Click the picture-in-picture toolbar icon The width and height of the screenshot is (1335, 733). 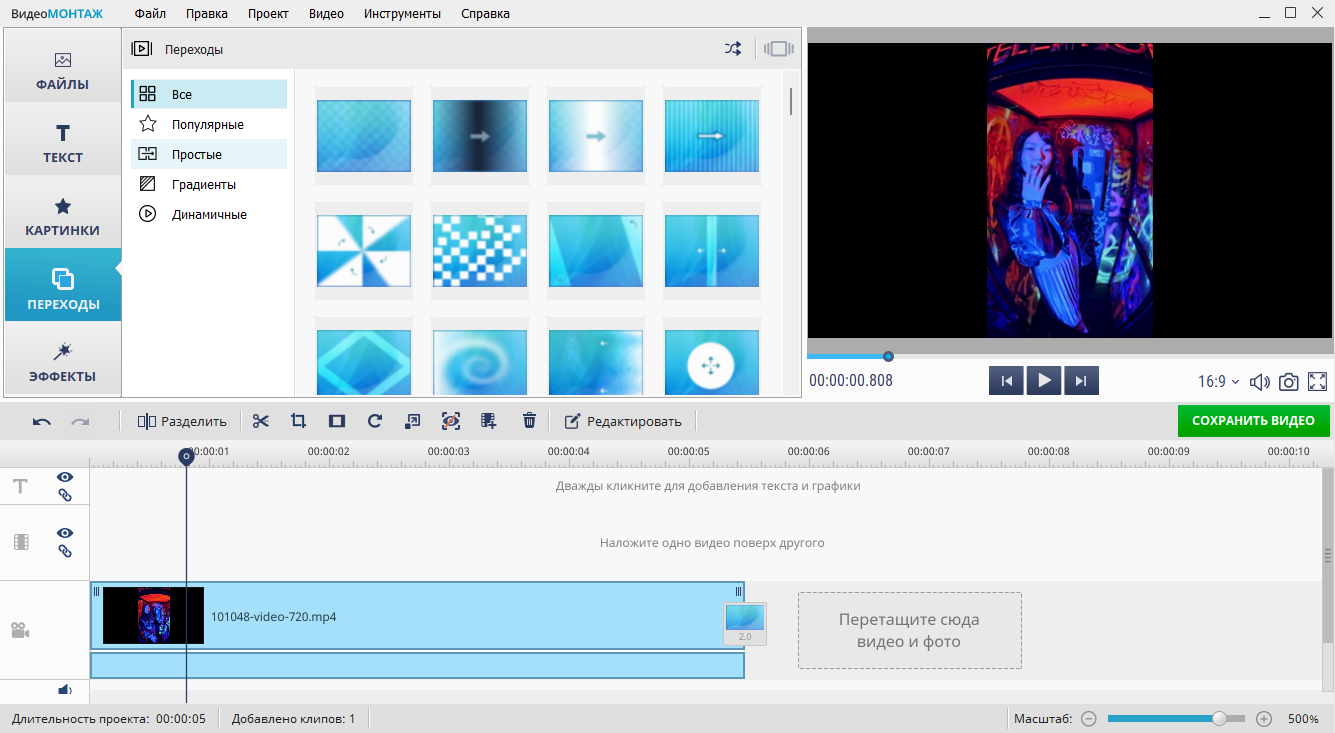412,421
